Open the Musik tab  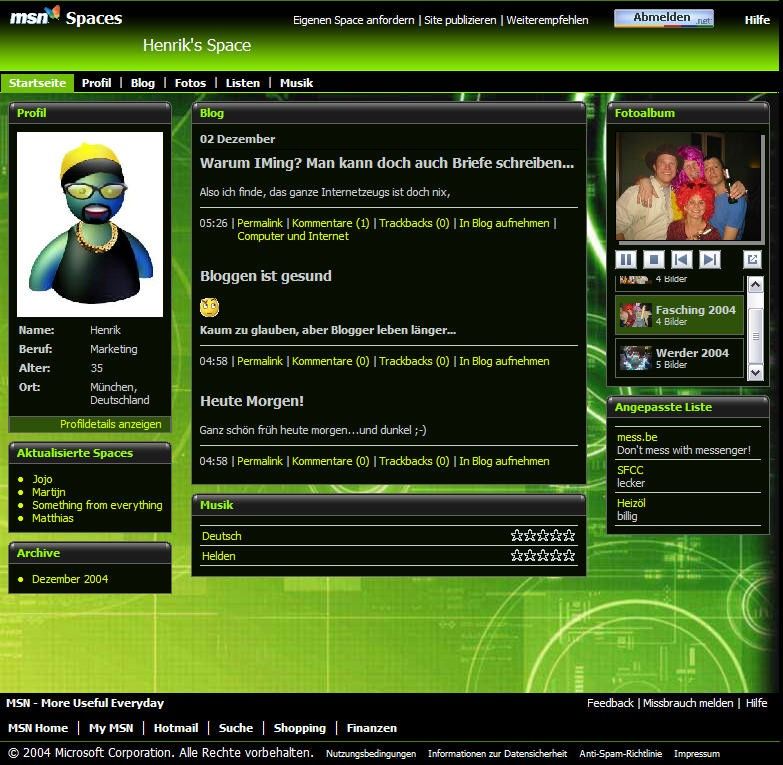click(296, 83)
